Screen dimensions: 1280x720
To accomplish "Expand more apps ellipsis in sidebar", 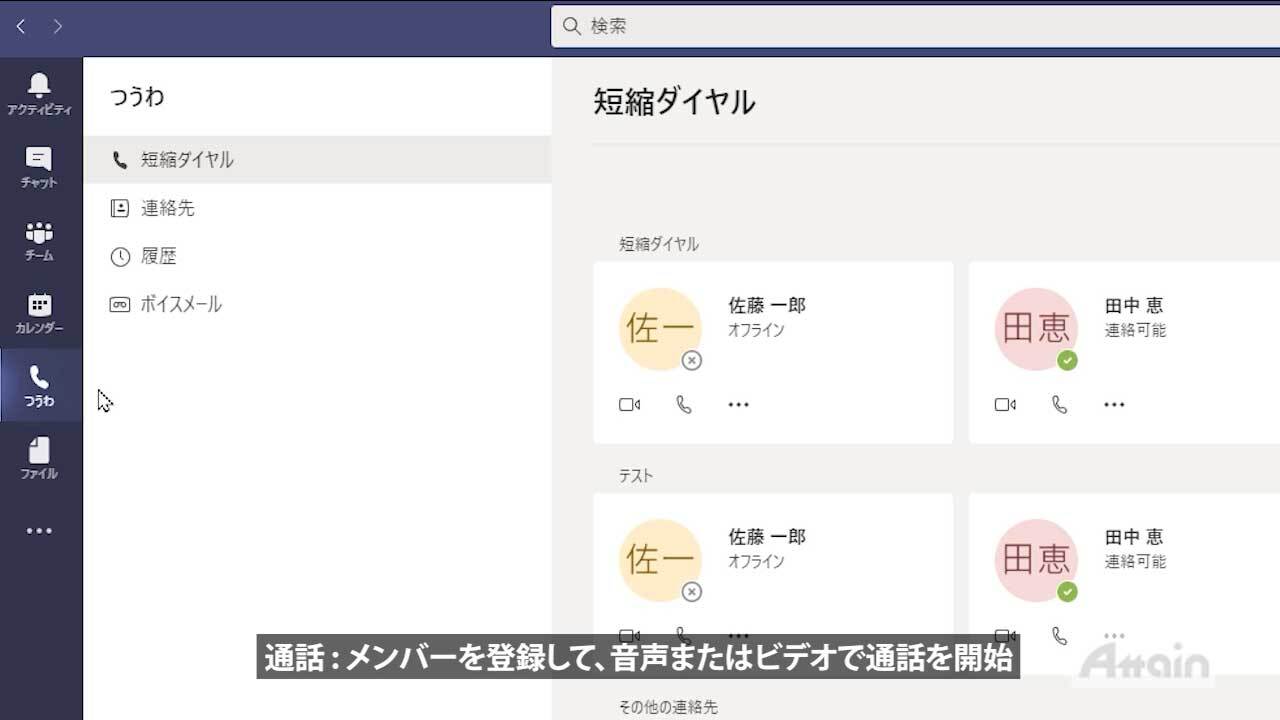I will click(39, 531).
